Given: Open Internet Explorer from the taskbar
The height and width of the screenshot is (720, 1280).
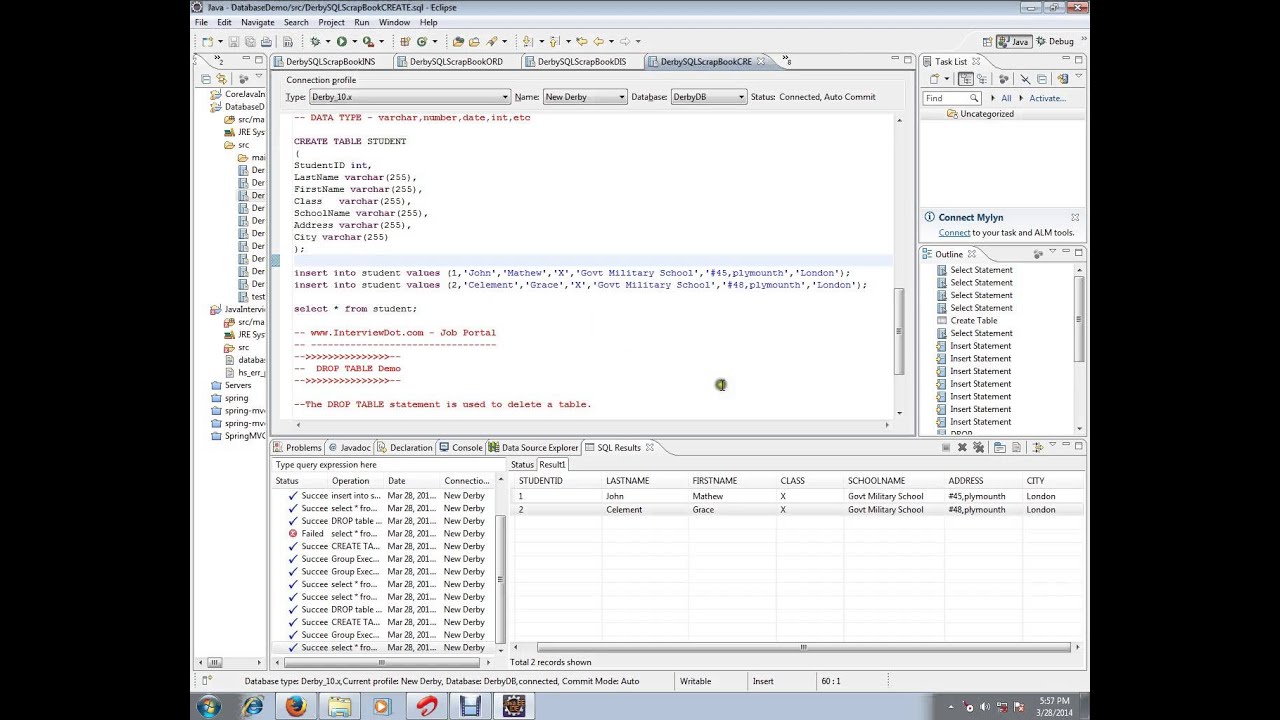Looking at the screenshot, I should 252,706.
